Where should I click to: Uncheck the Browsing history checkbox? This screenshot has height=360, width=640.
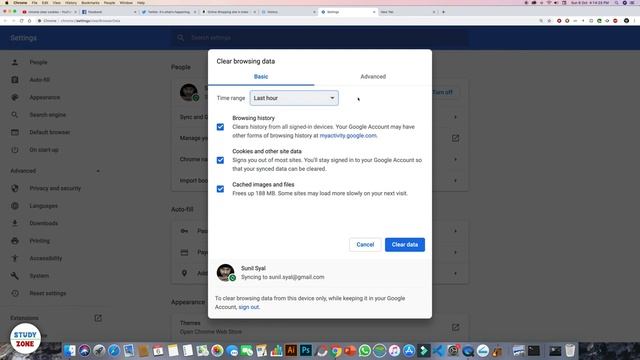coord(220,127)
